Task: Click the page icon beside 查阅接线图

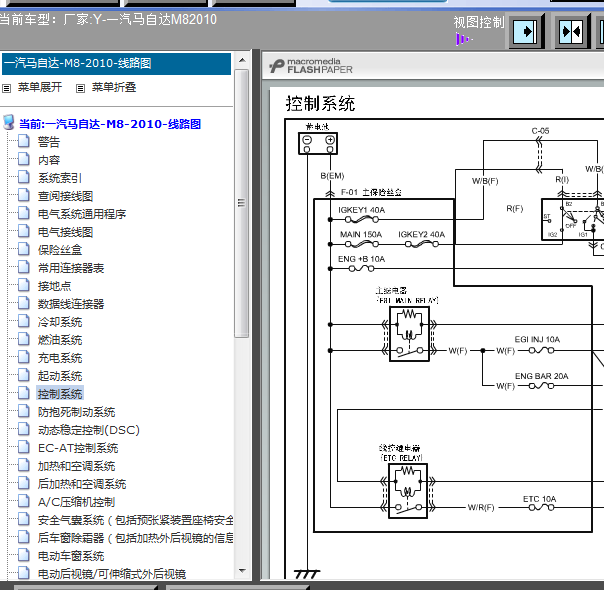Action: (23, 195)
